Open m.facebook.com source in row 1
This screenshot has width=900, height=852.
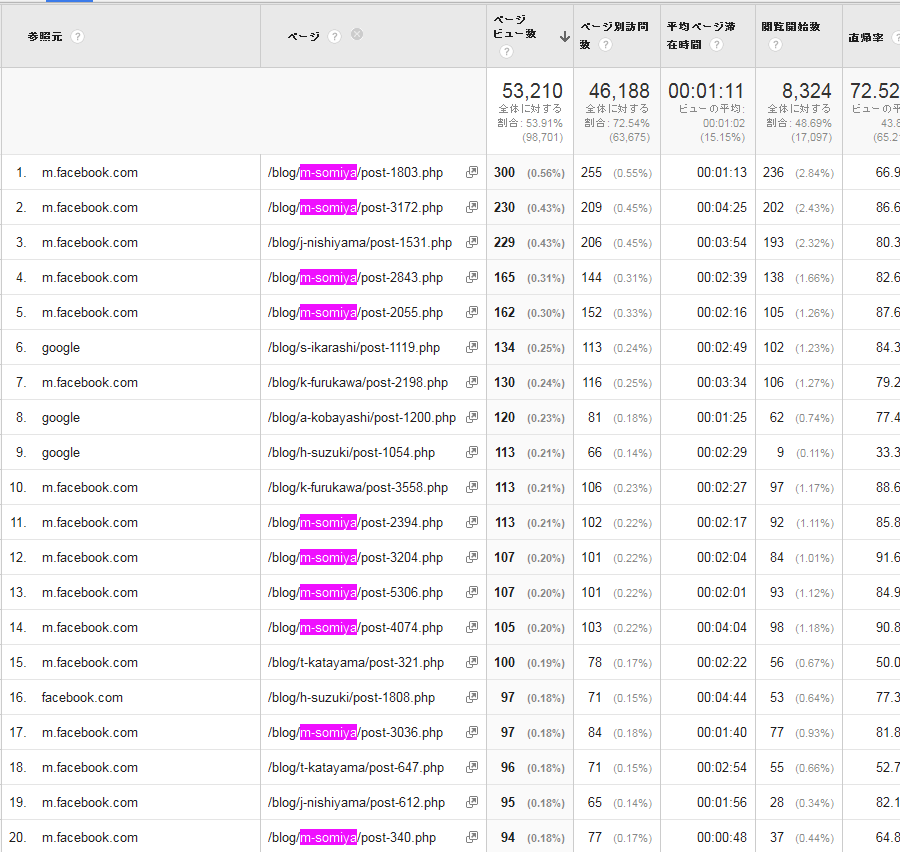tap(90, 173)
